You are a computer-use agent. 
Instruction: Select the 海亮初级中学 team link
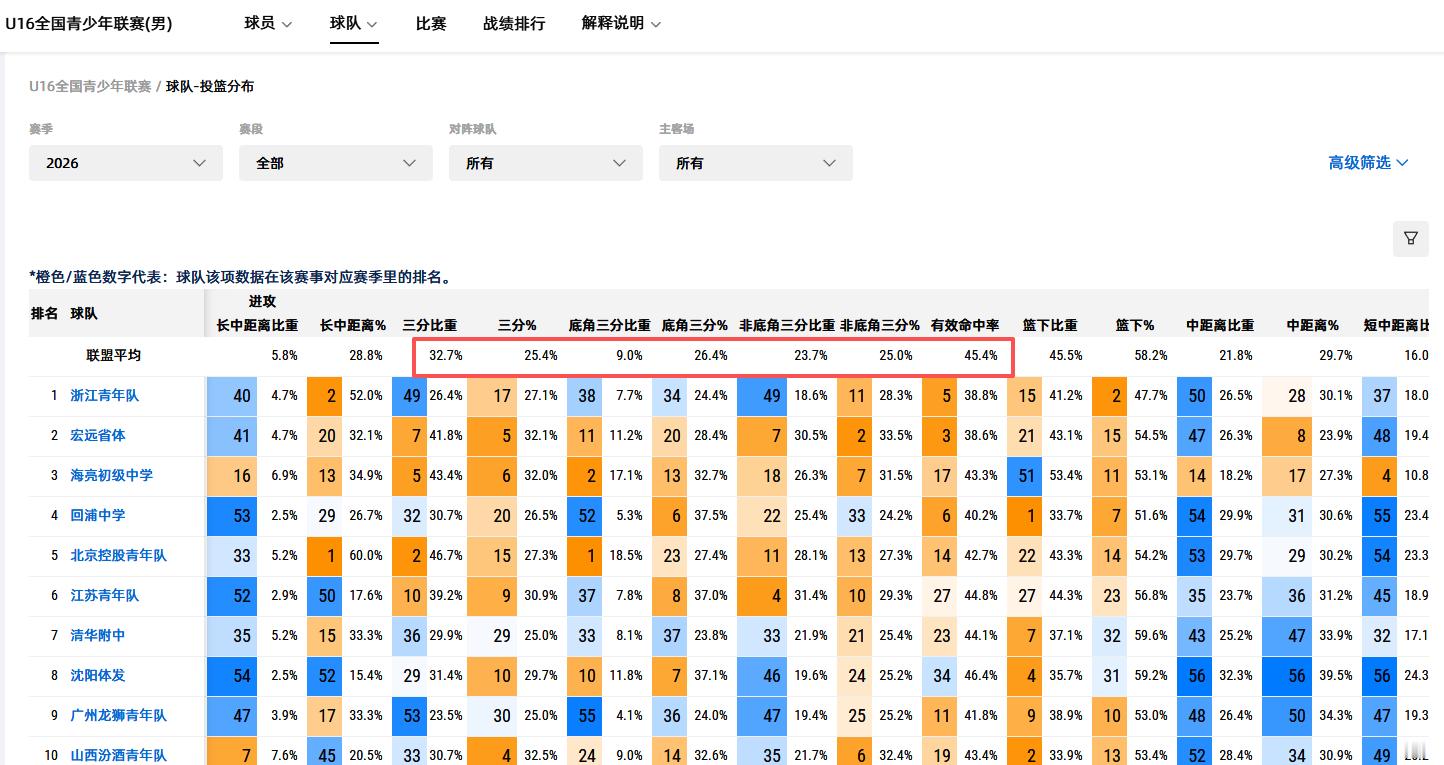[112, 476]
